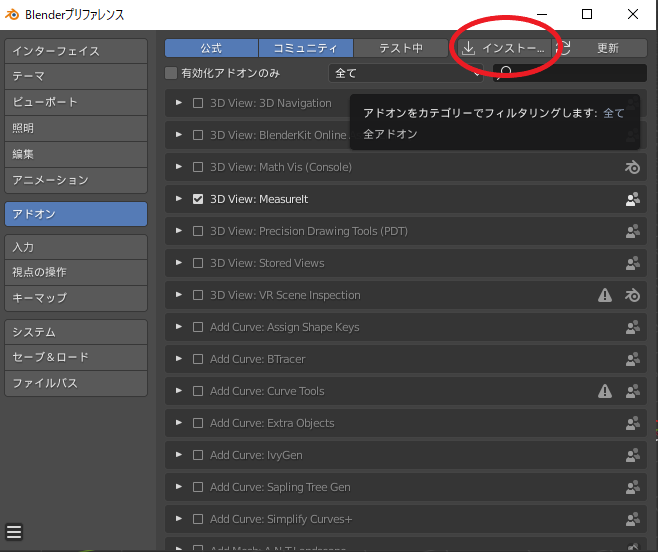
Task: Enable Add Curve: Curve Tools checkbox
Action: click(198, 391)
